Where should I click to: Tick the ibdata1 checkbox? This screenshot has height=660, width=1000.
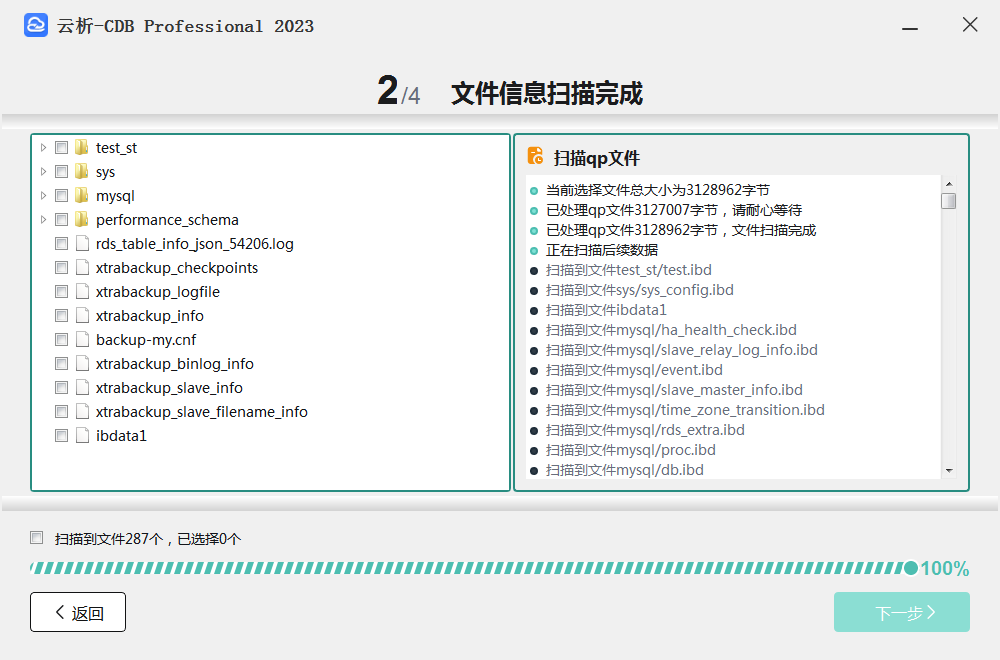61,436
